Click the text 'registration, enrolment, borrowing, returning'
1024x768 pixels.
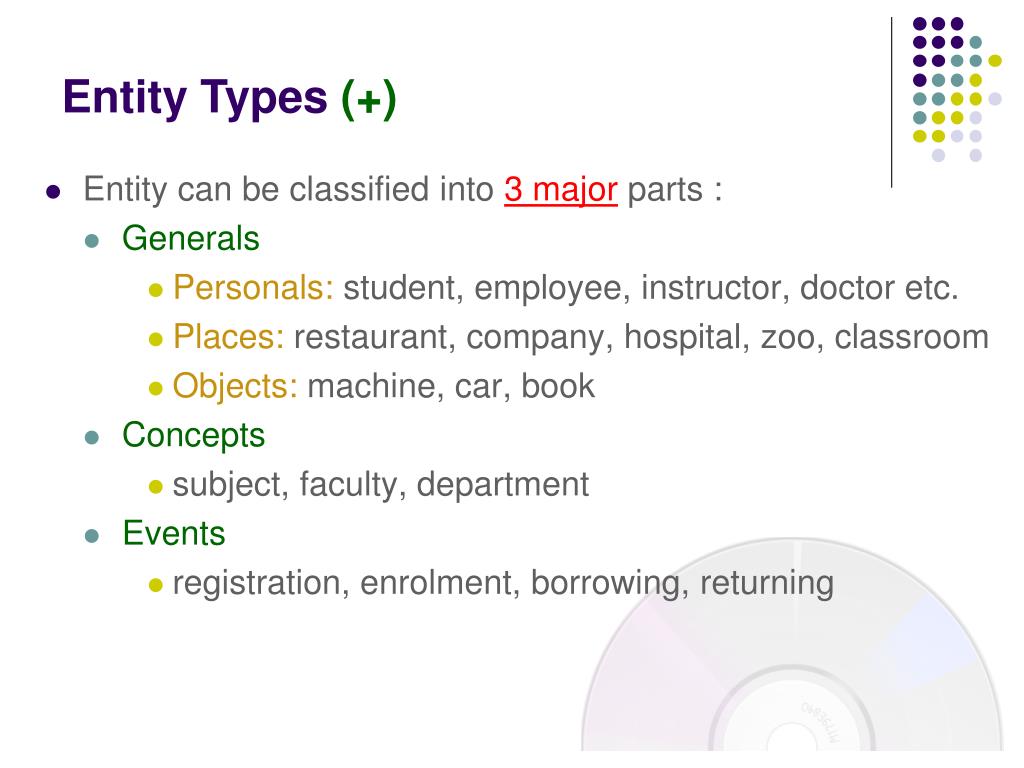(504, 583)
